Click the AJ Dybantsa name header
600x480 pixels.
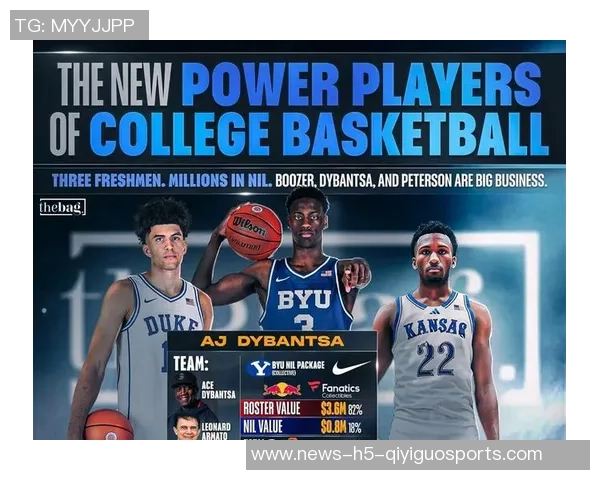point(272,341)
